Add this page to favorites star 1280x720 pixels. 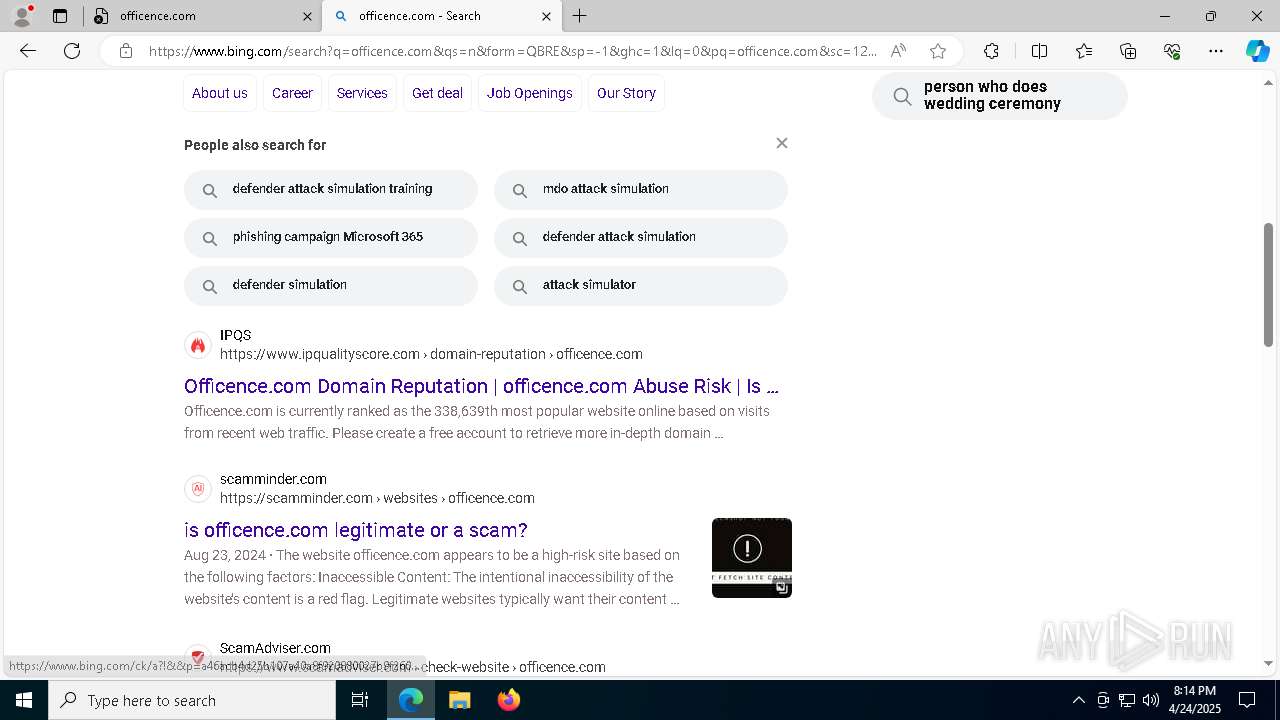click(937, 51)
